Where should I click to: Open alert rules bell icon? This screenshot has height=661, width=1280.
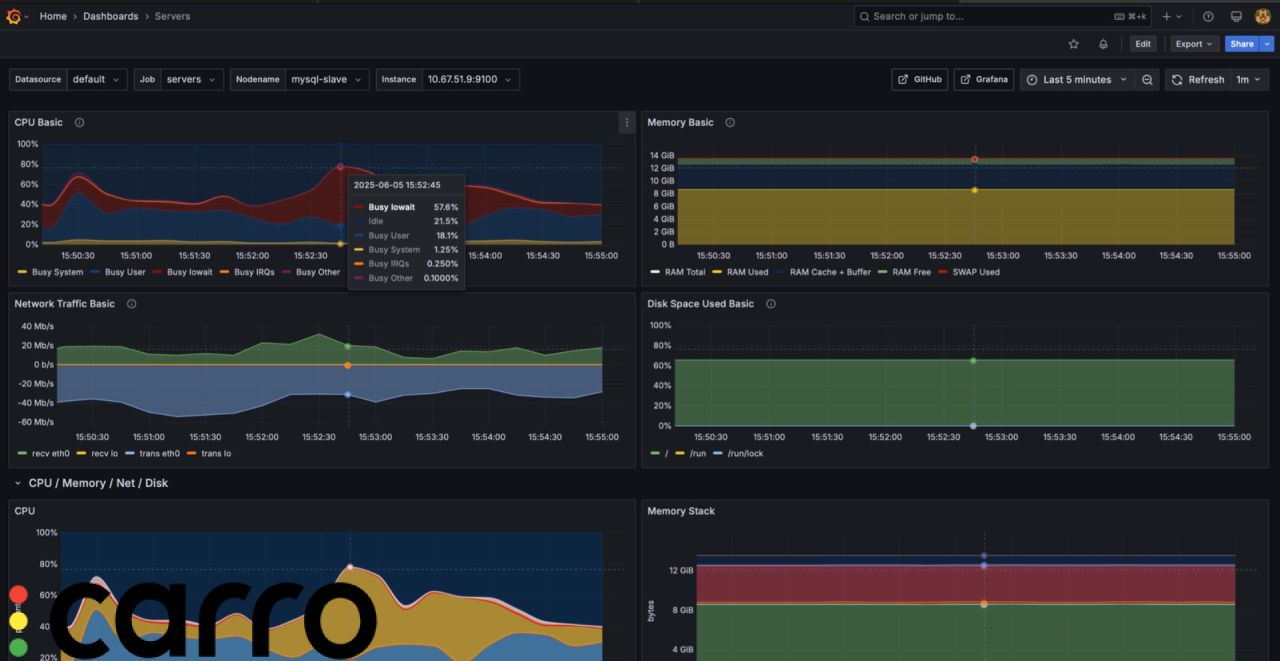coord(1103,44)
